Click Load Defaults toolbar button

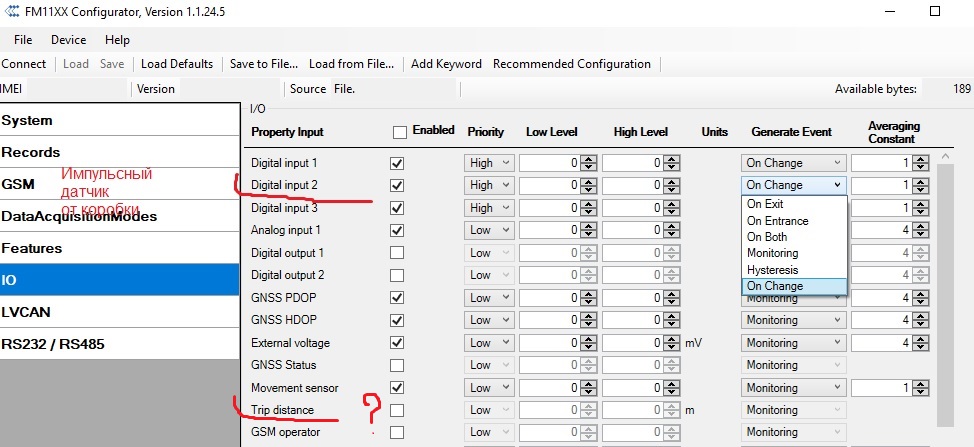pyautogui.click(x=177, y=64)
